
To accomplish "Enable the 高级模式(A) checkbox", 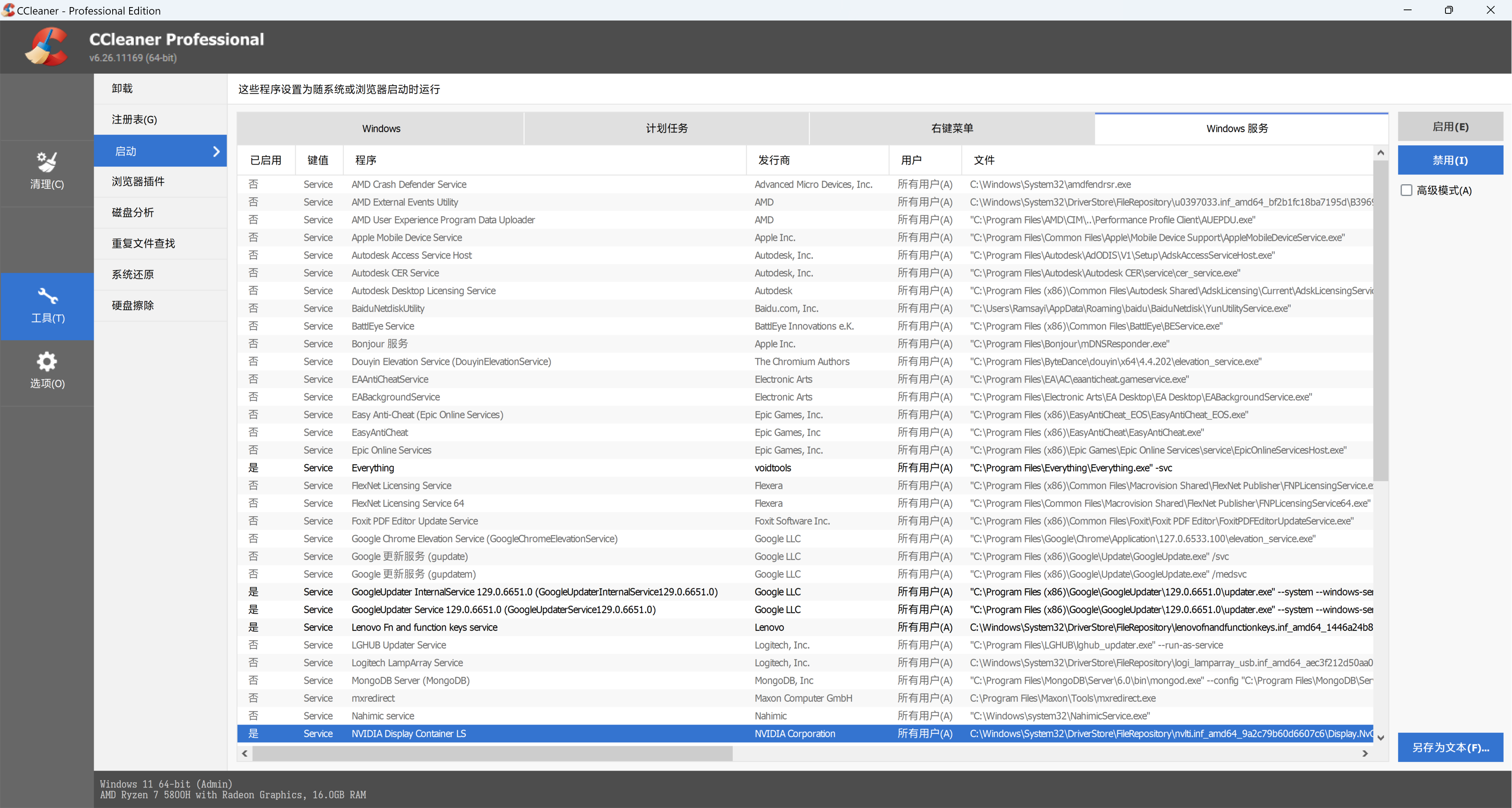I will point(1406,190).
